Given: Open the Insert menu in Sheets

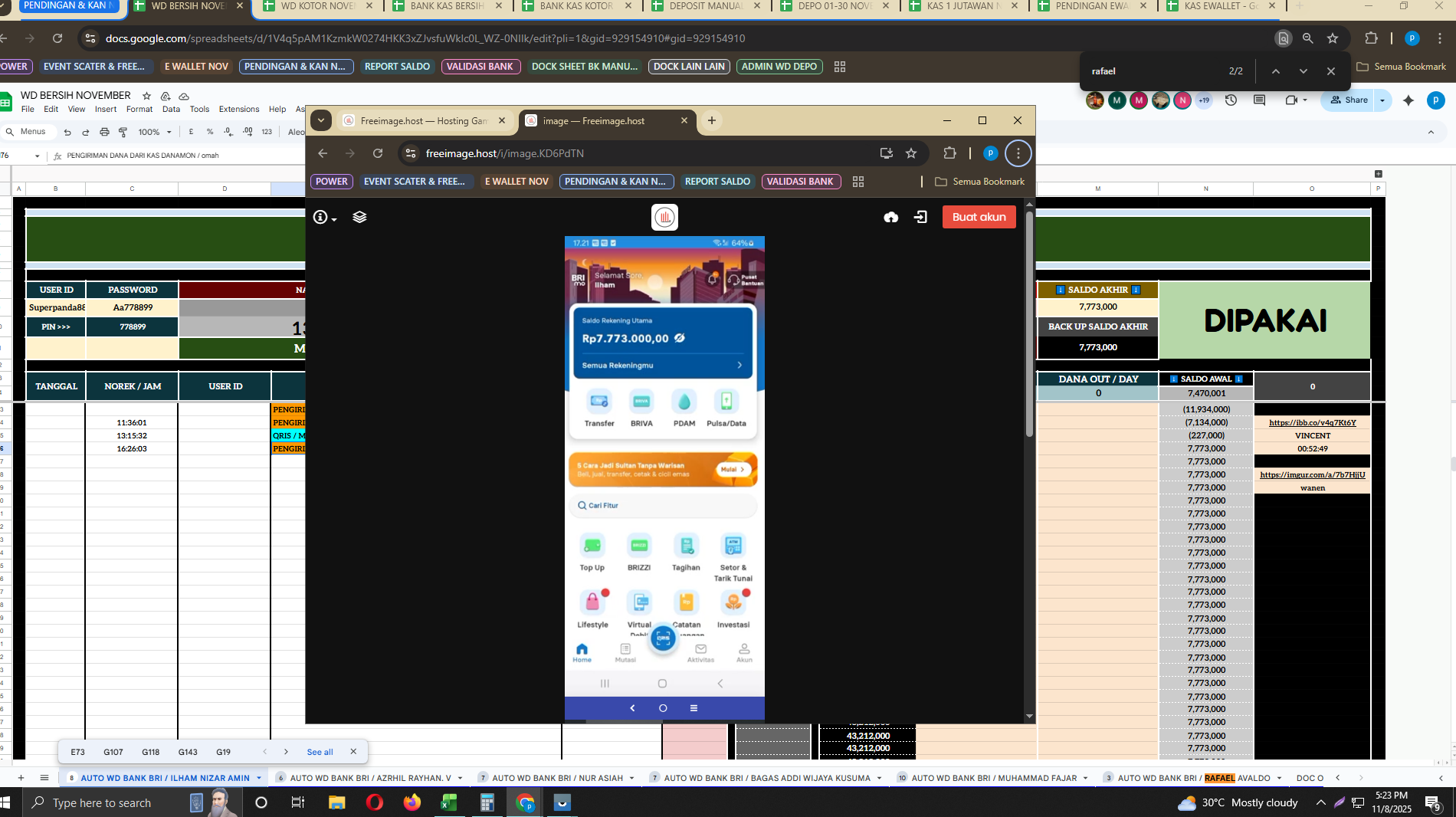Looking at the screenshot, I should tap(106, 109).
